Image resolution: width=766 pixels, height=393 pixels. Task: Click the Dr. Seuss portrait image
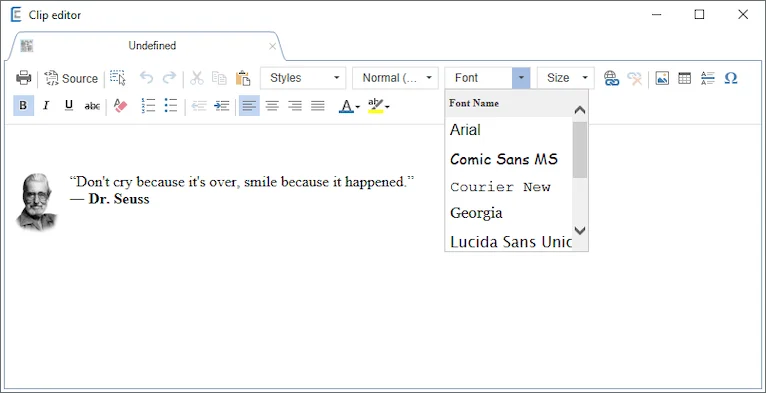36,201
